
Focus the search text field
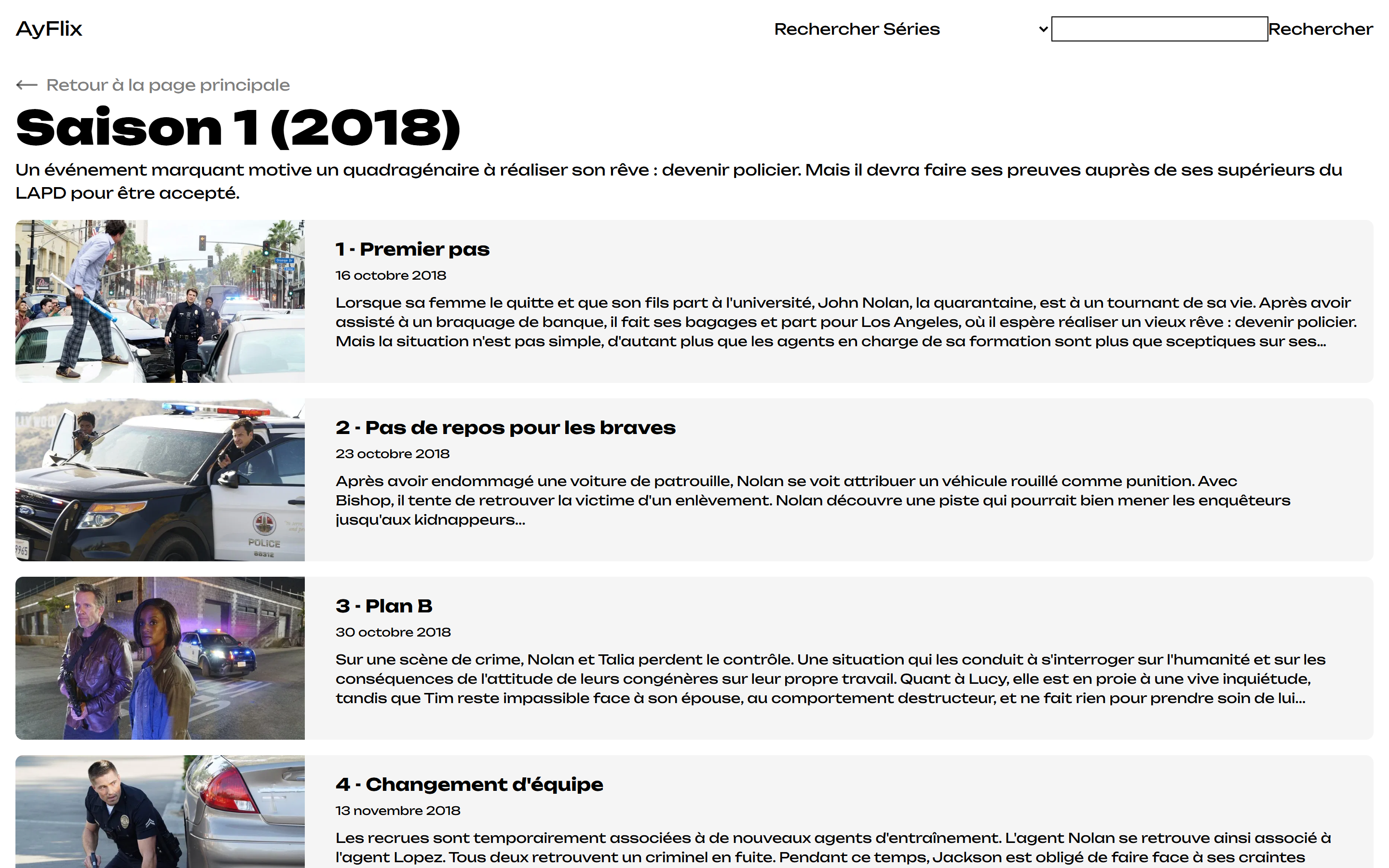pos(1158,29)
